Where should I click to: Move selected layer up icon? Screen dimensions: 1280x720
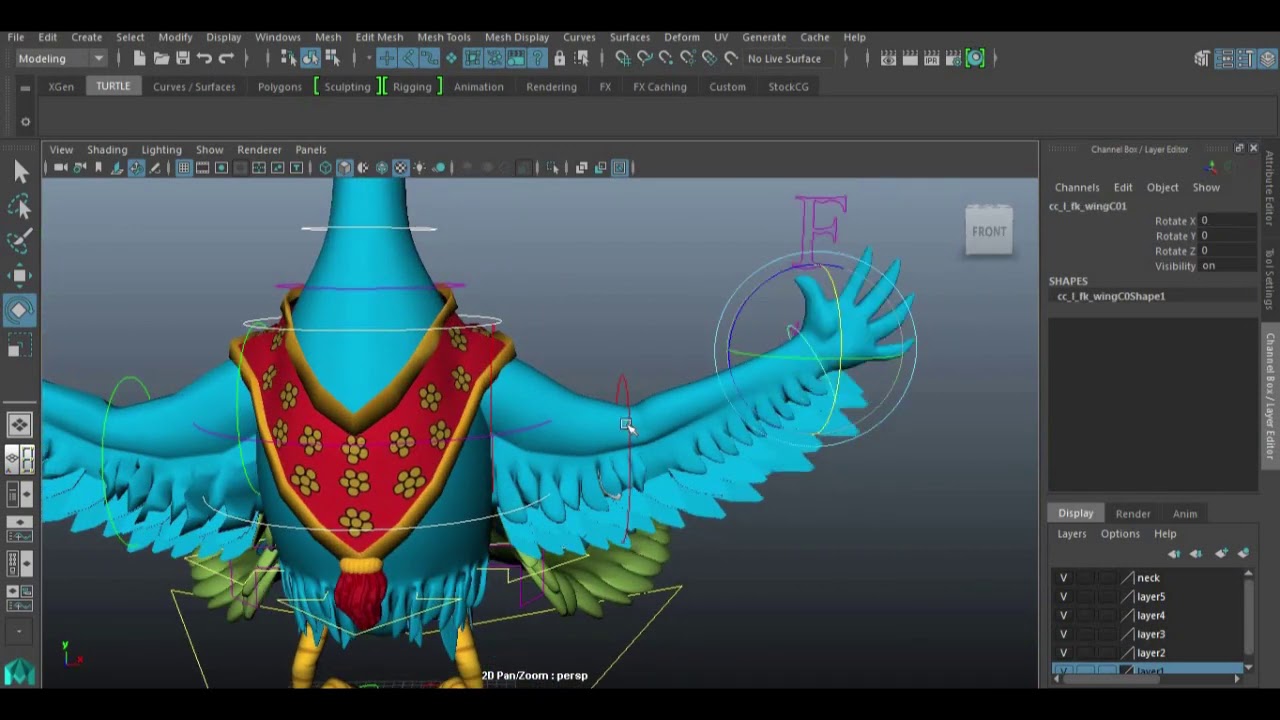click(1174, 554)
